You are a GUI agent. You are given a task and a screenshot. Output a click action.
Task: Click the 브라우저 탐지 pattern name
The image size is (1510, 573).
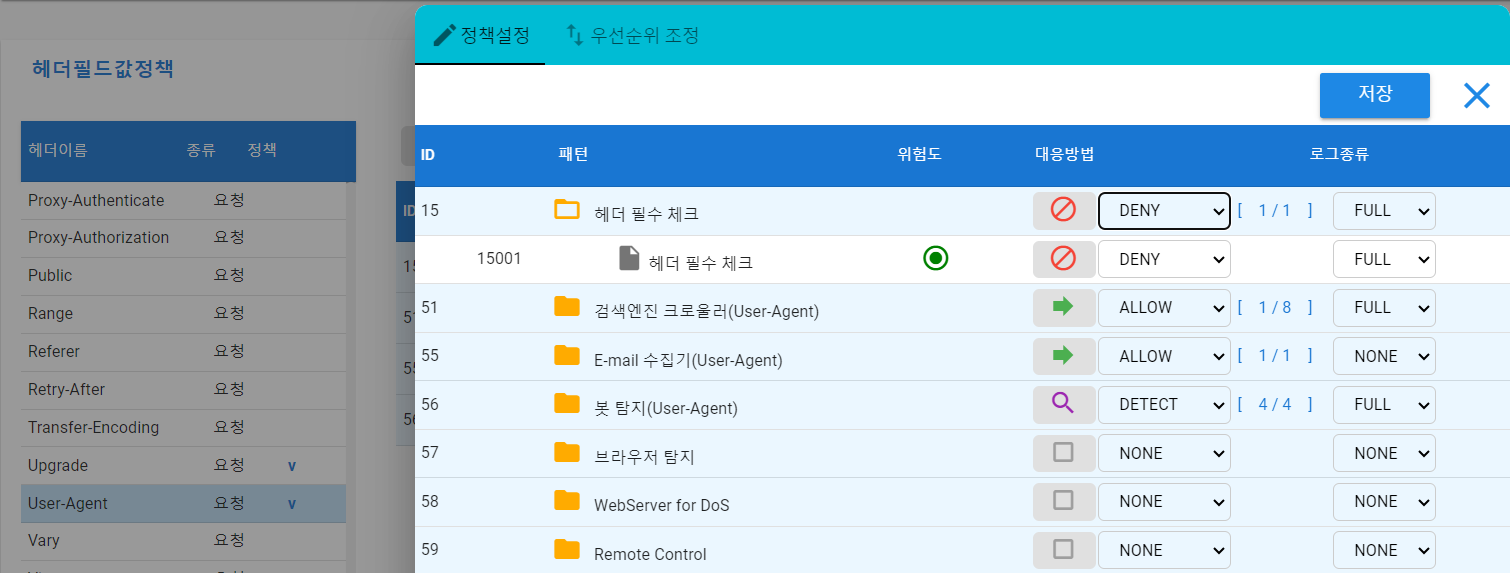point(644,457)
